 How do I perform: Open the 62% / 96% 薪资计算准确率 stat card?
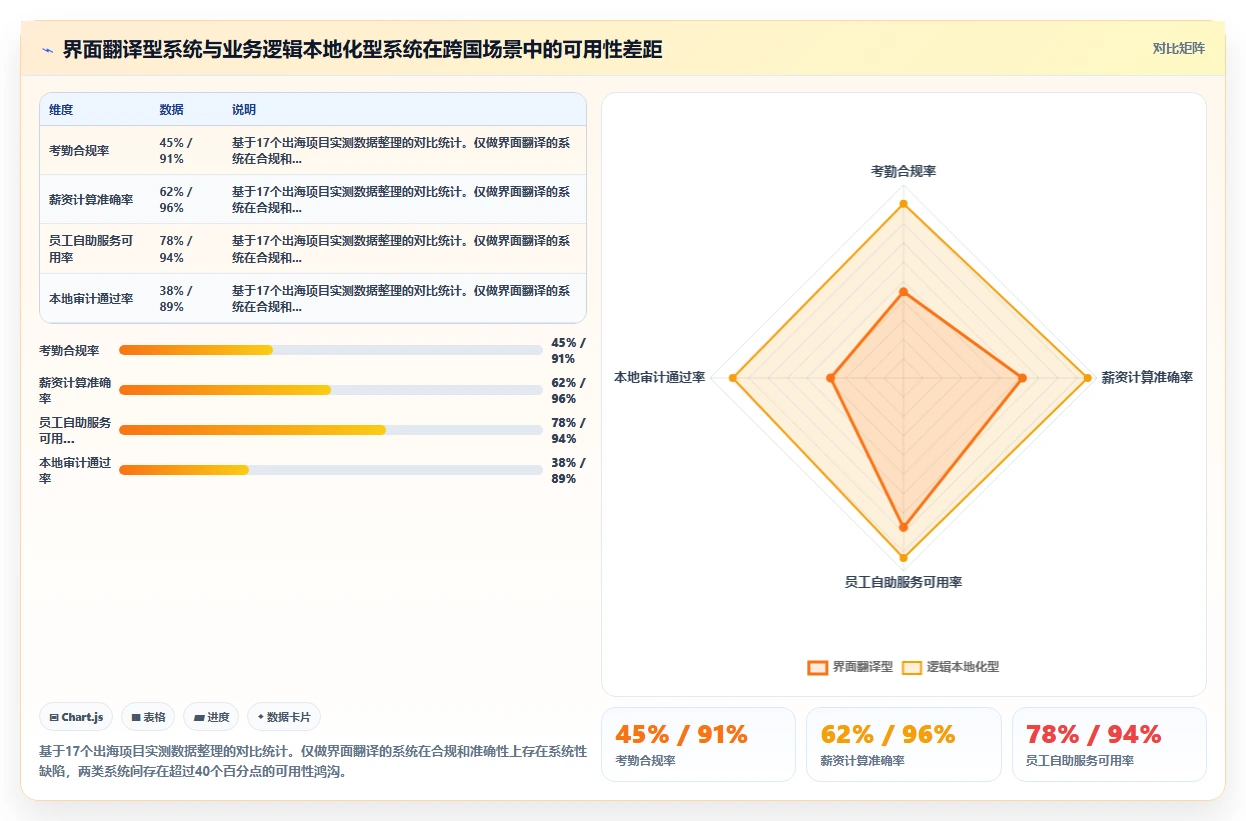pyautogui.click(x=903, y=744)
